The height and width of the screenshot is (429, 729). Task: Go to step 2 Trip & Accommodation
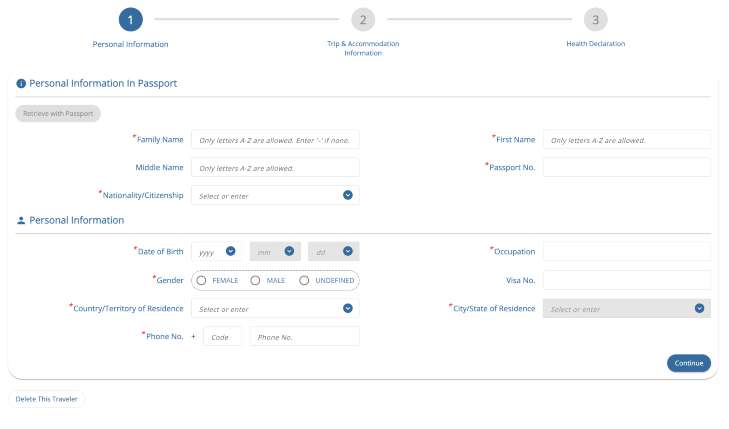pyautogui.click(x=363, y=20)
